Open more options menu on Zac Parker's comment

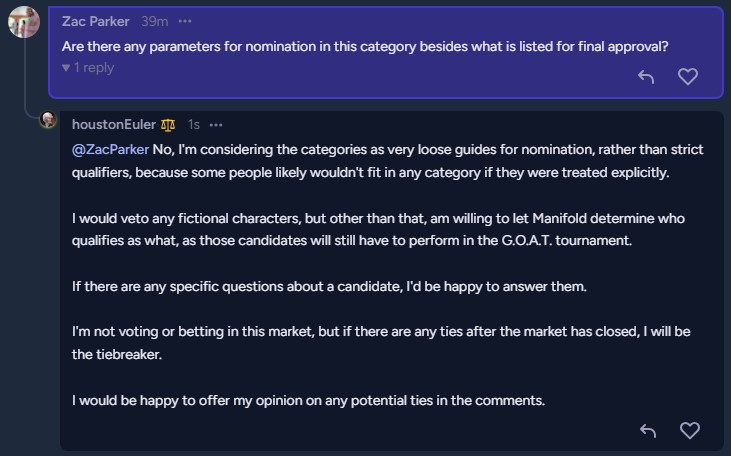click(185, 21)
